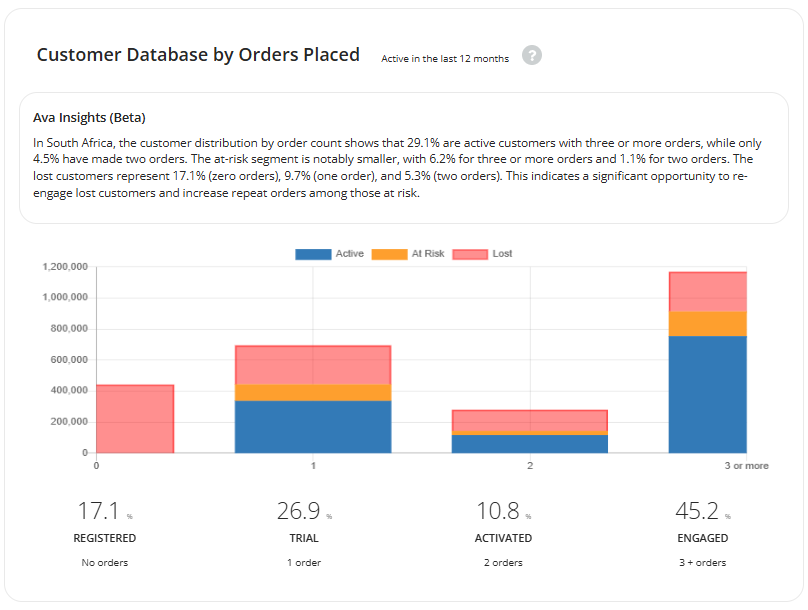Select the At Risk segment of the 1-order bar
Screen dimensions: 808x610
(x=312, y=392)
